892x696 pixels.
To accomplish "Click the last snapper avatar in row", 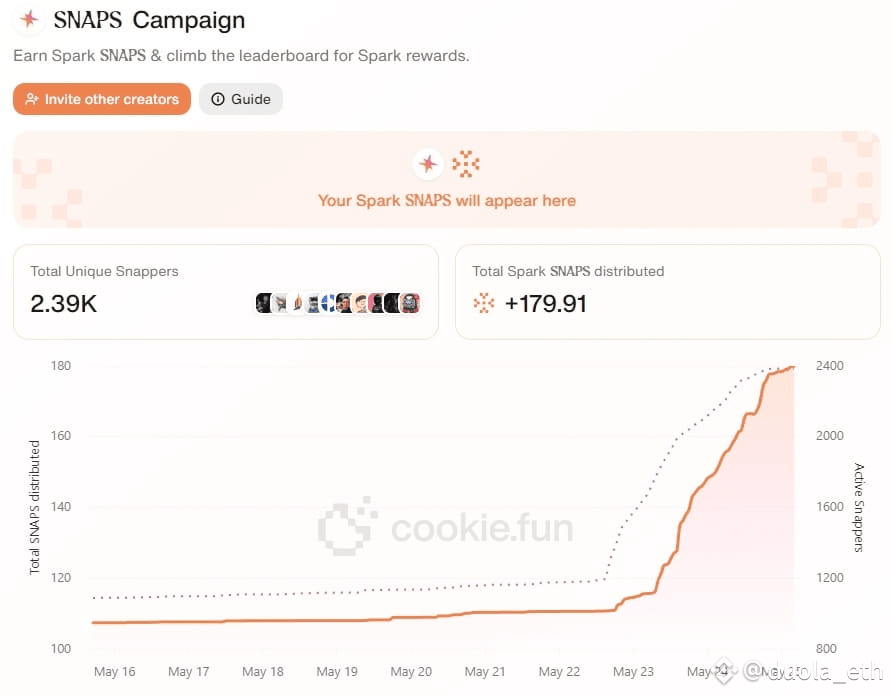I will tap(410, 303).
